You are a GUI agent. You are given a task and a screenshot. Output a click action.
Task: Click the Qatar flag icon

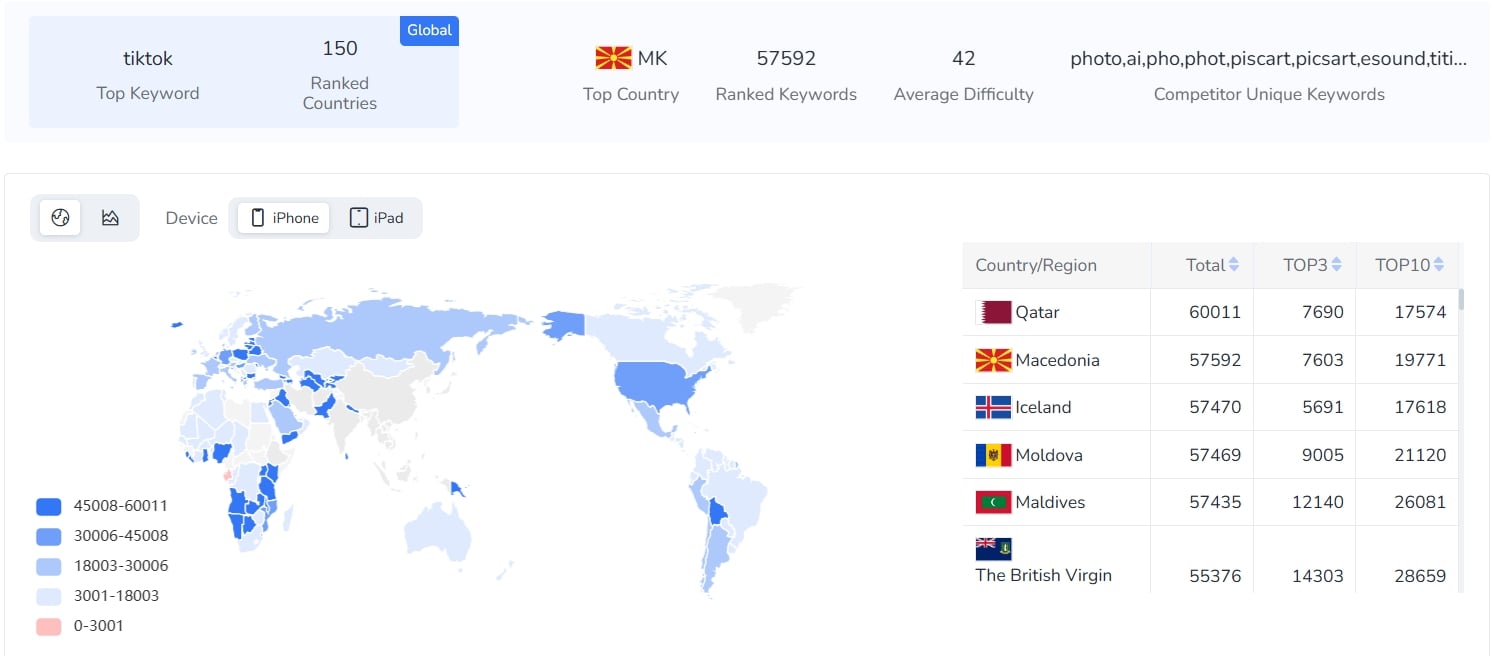[993, 312]
